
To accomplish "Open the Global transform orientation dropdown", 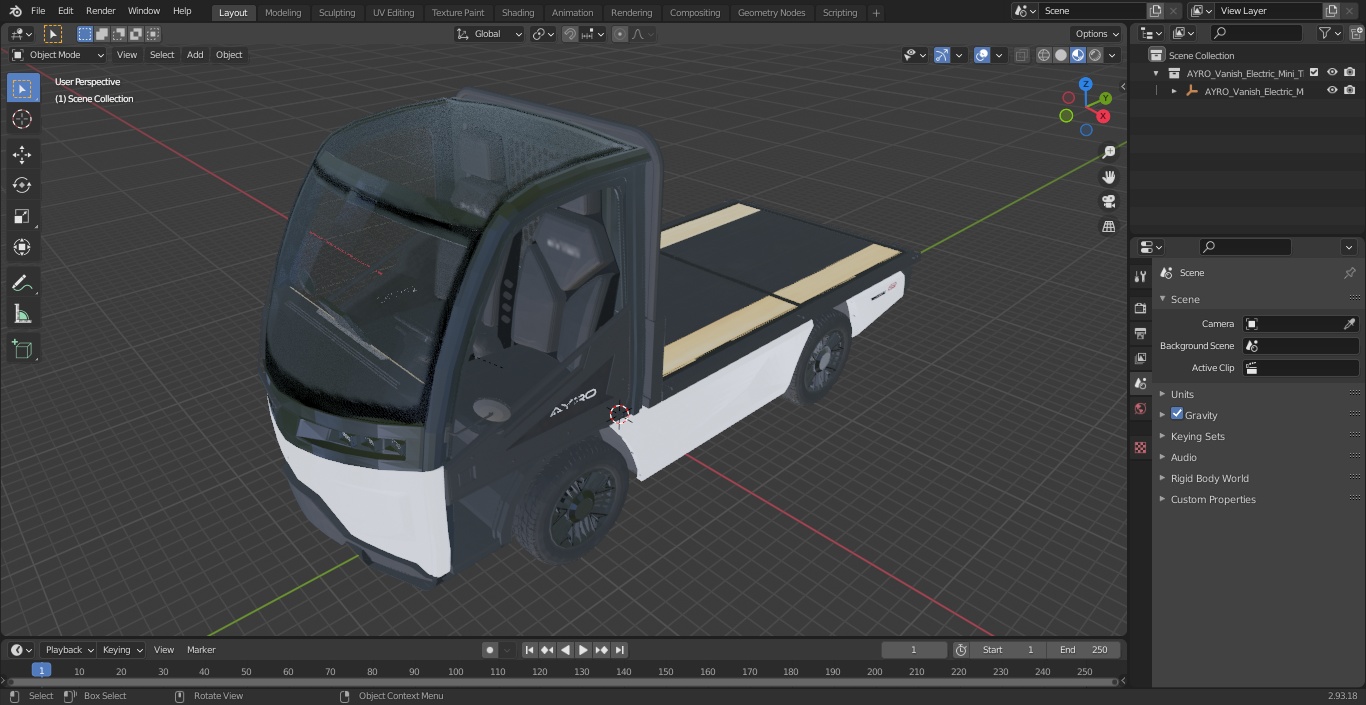I will pos(490,34).
